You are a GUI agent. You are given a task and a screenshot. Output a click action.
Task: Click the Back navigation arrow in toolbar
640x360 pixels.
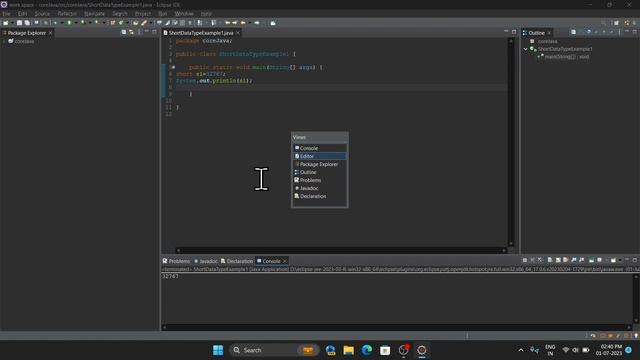242,23
